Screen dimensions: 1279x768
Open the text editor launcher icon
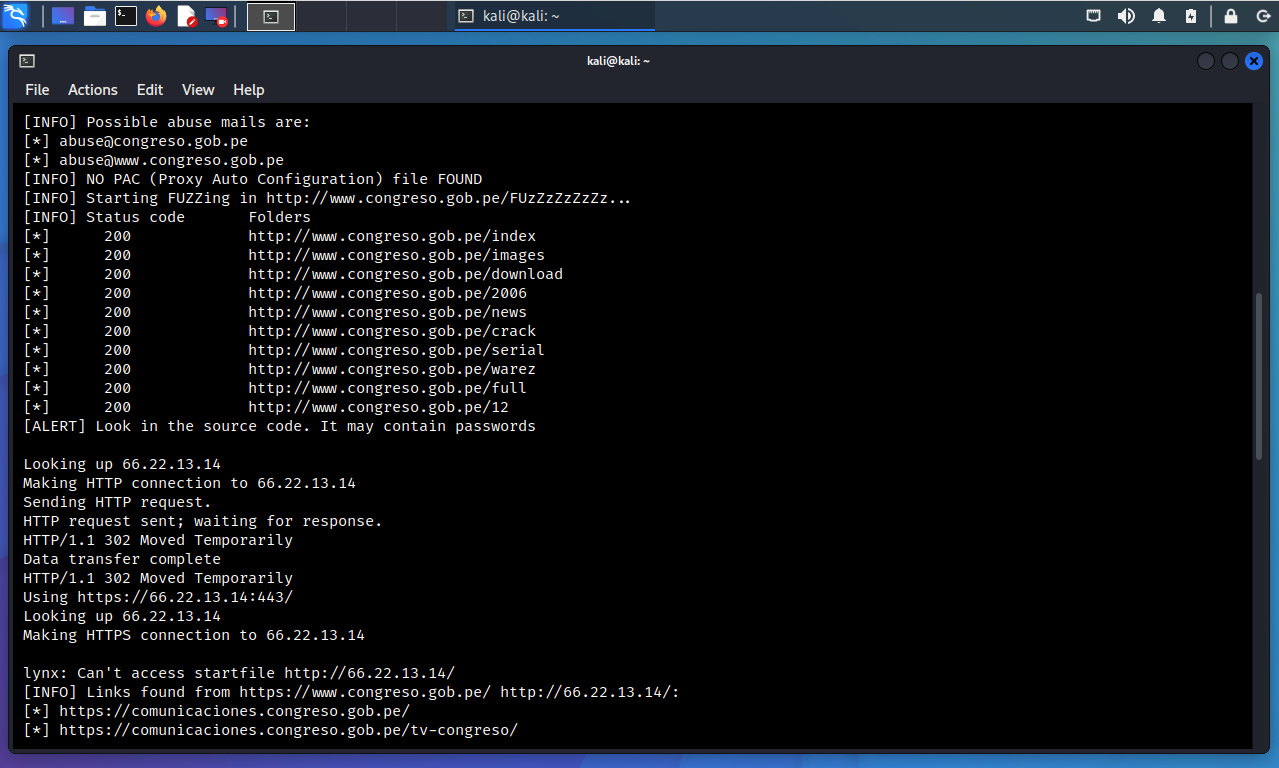186,16
